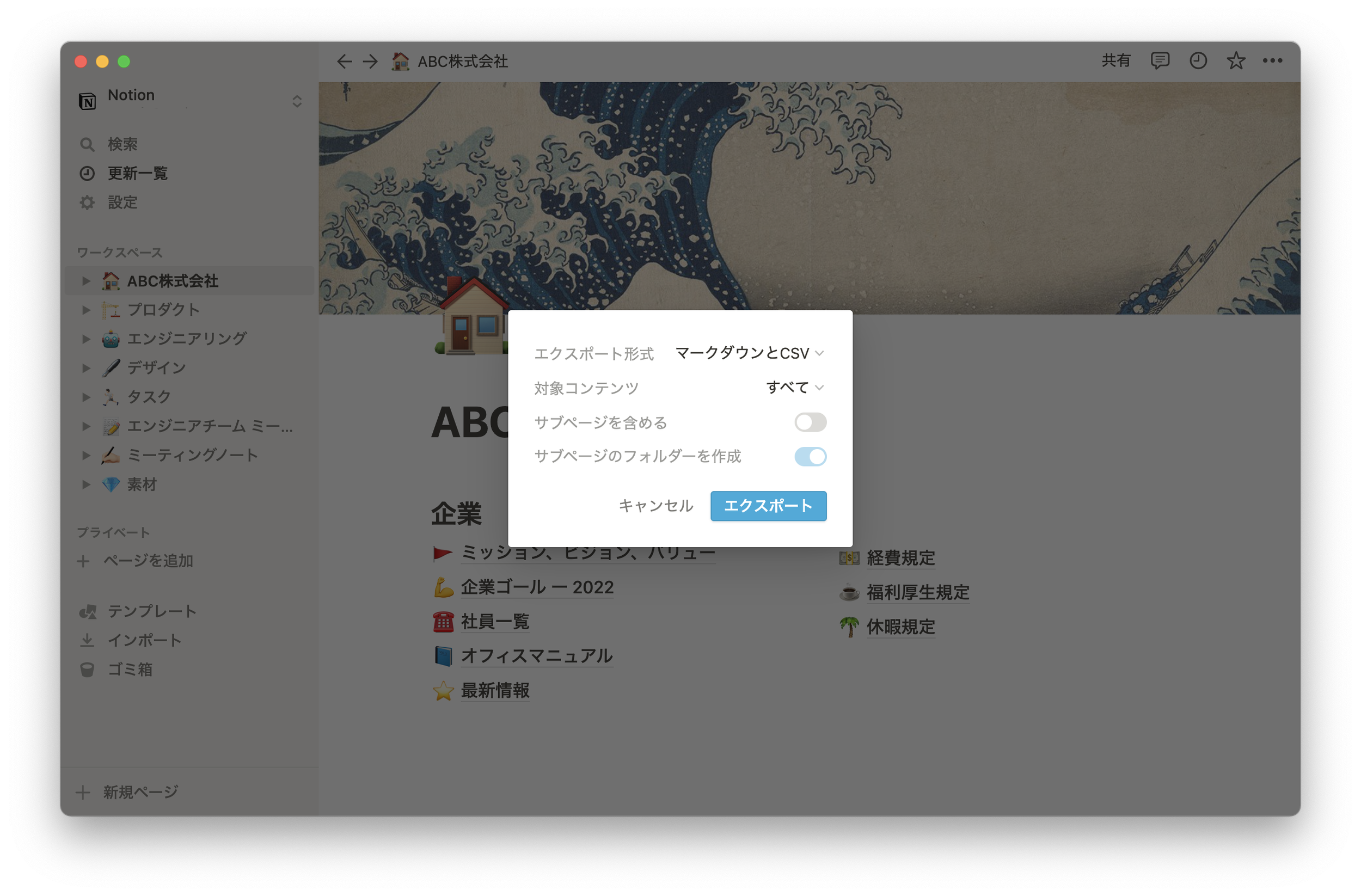Open エクスポート形式 format dropdown
Viewport: 1361px width, 896px height.
point(749,353)
